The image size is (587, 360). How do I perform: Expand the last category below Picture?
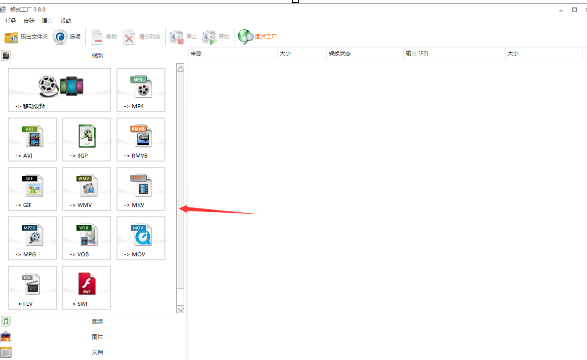93,352
